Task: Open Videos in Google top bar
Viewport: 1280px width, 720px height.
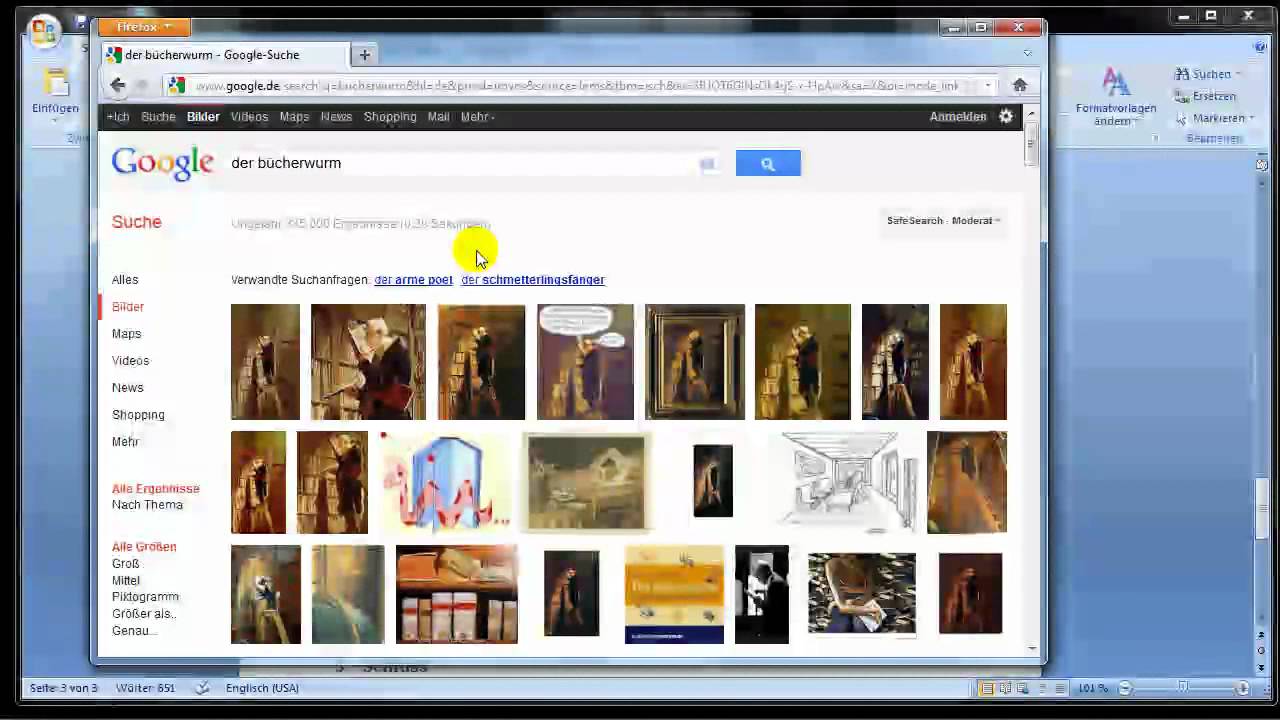Action: (x=249, y=117)
